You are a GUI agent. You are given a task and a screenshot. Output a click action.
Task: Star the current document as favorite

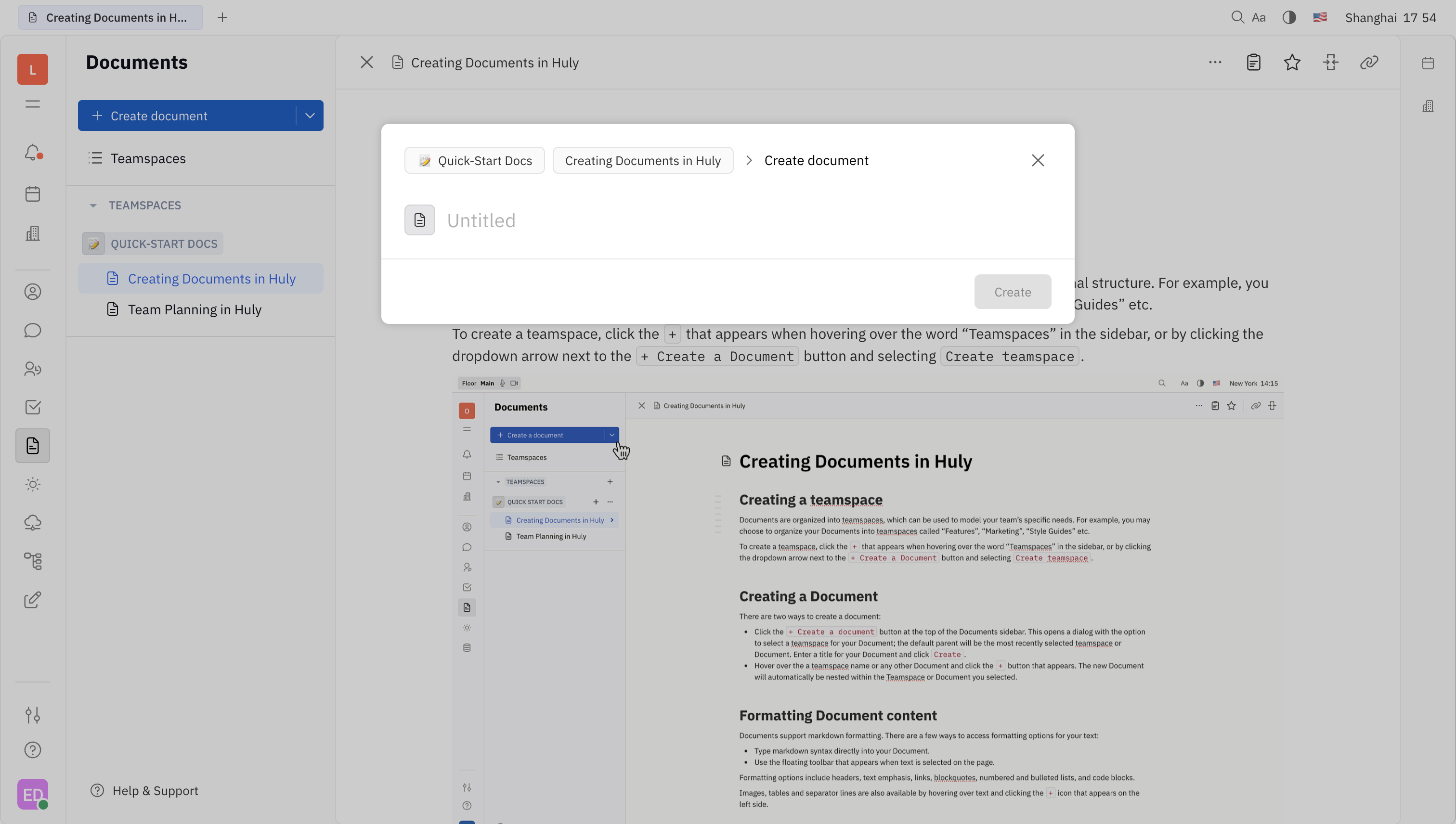[1292, 62]
